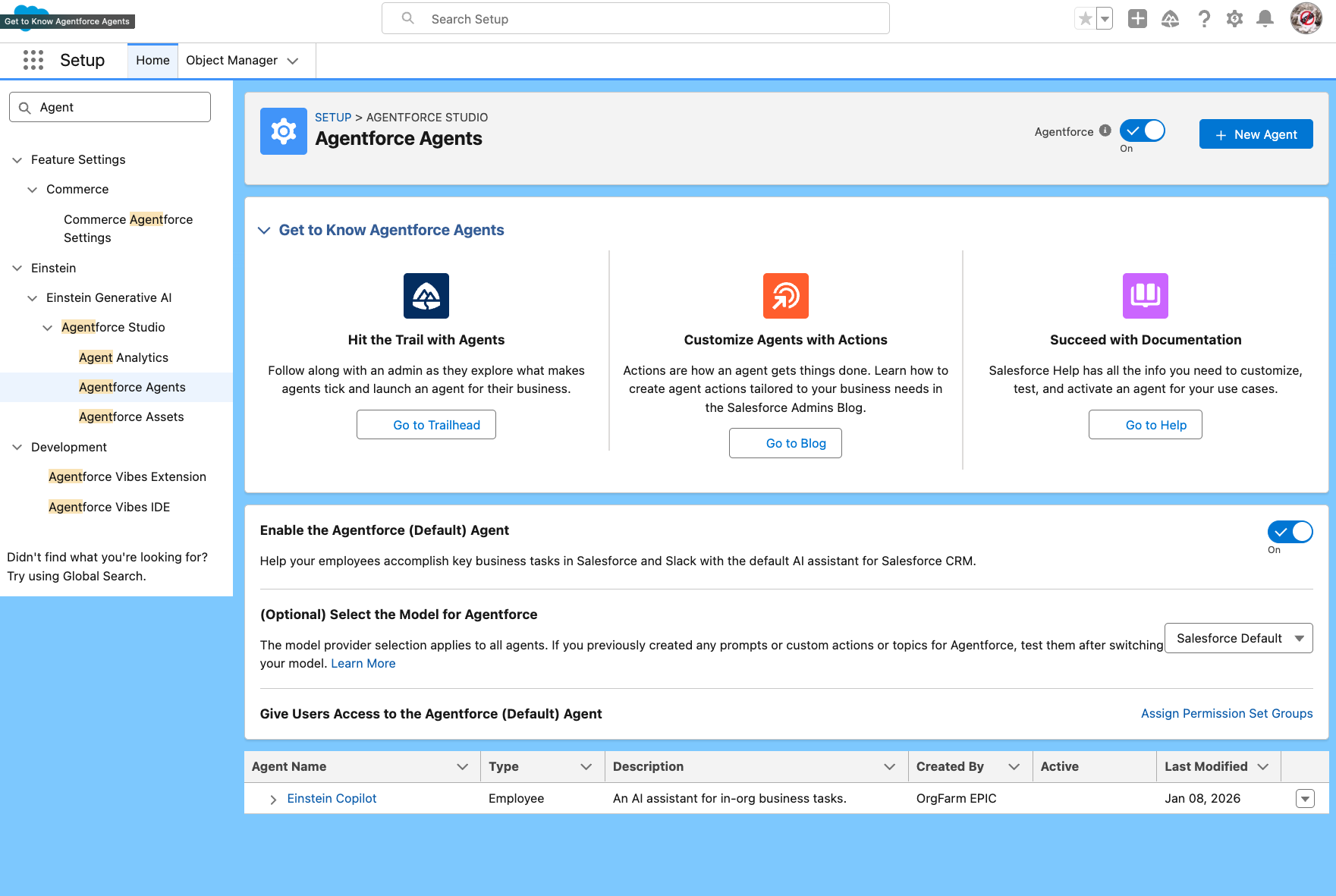Click the Agentforce info tooltip icon
The image size is (1336, 896).
click(x=1105, y=130)
